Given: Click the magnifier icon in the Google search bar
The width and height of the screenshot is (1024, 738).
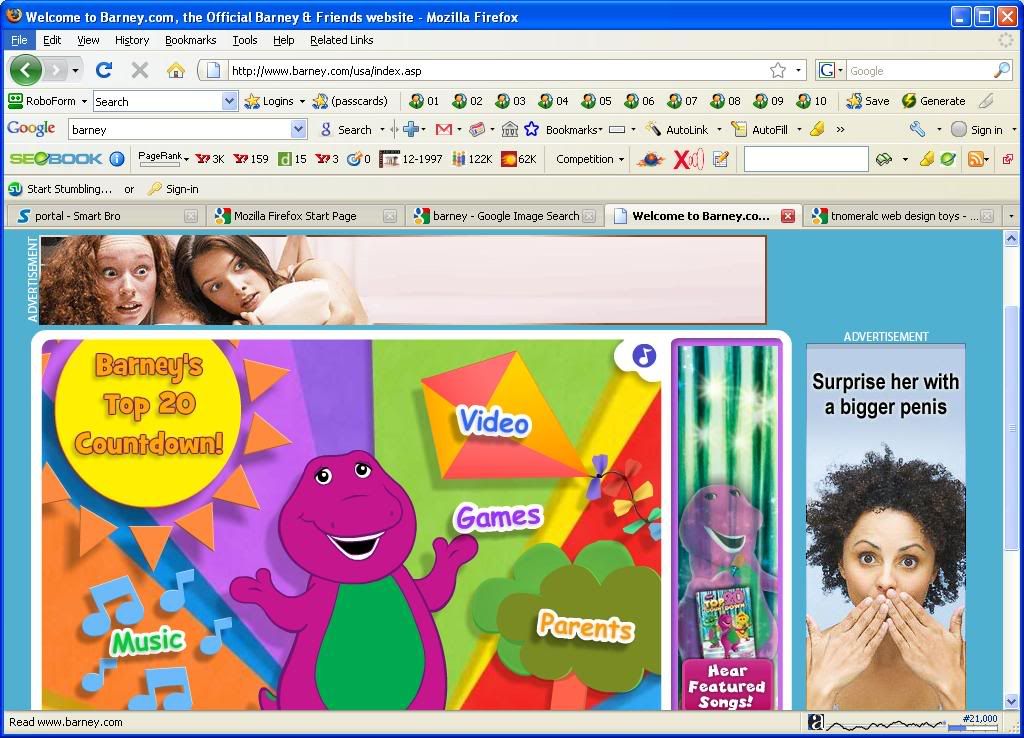Looking at the screenshot, I should (1002, 71).
